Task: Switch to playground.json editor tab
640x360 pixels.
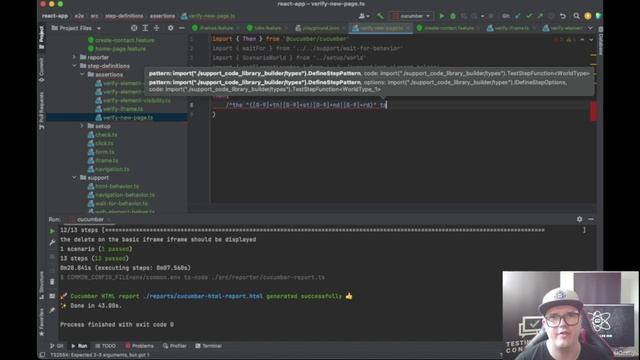Action: [x=318, y=28]
